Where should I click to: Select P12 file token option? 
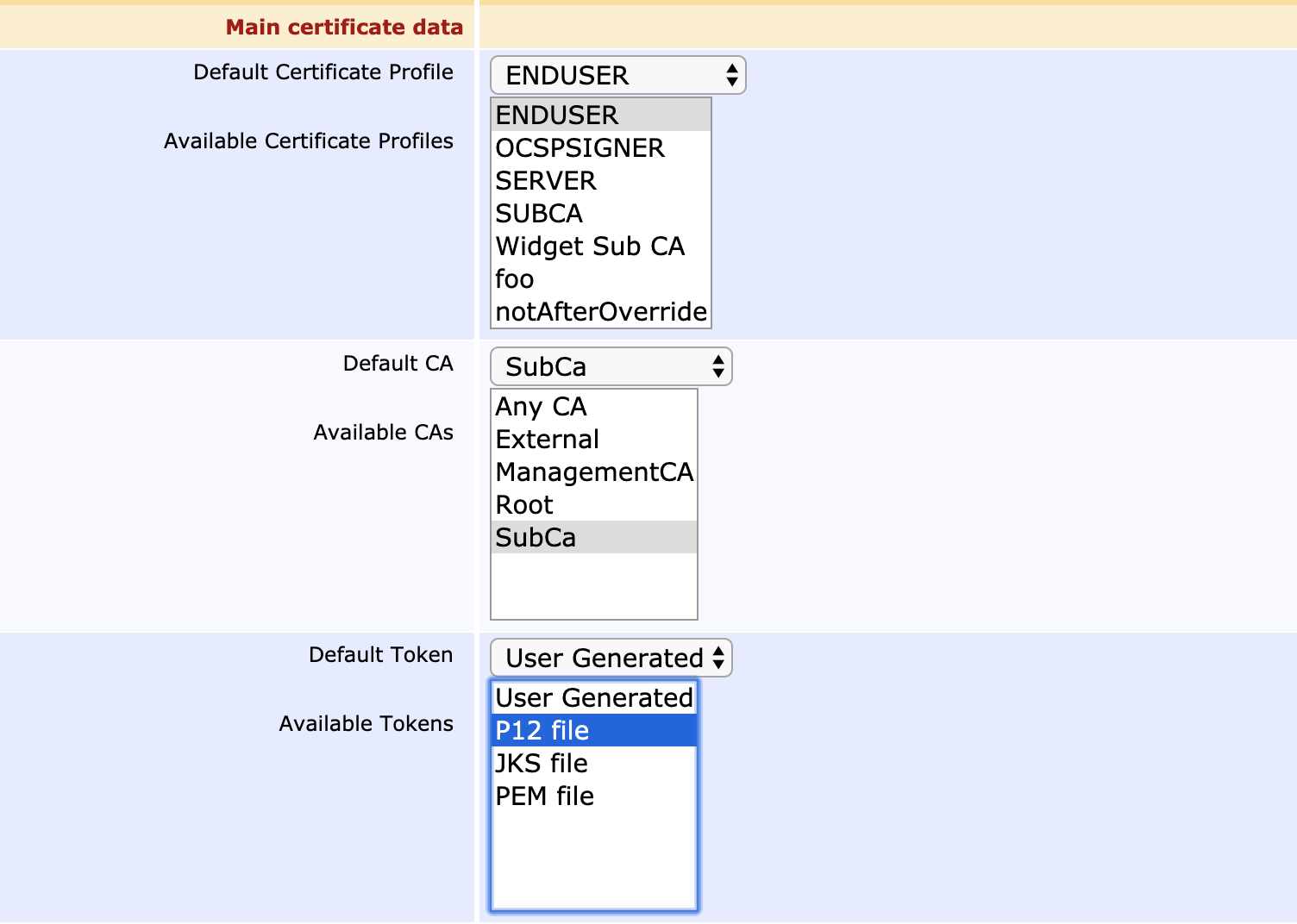point(593,731)
